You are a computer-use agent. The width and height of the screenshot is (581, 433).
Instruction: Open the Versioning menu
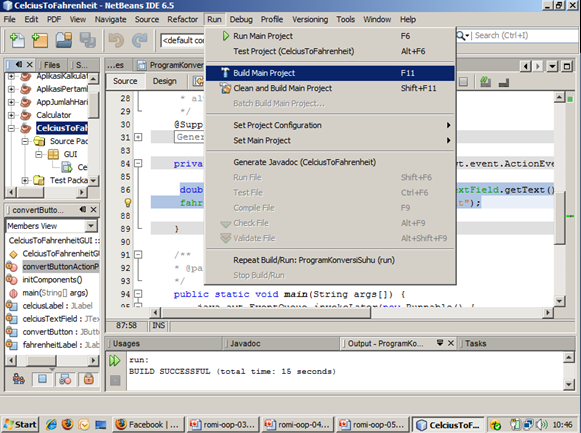coord(310,19)
